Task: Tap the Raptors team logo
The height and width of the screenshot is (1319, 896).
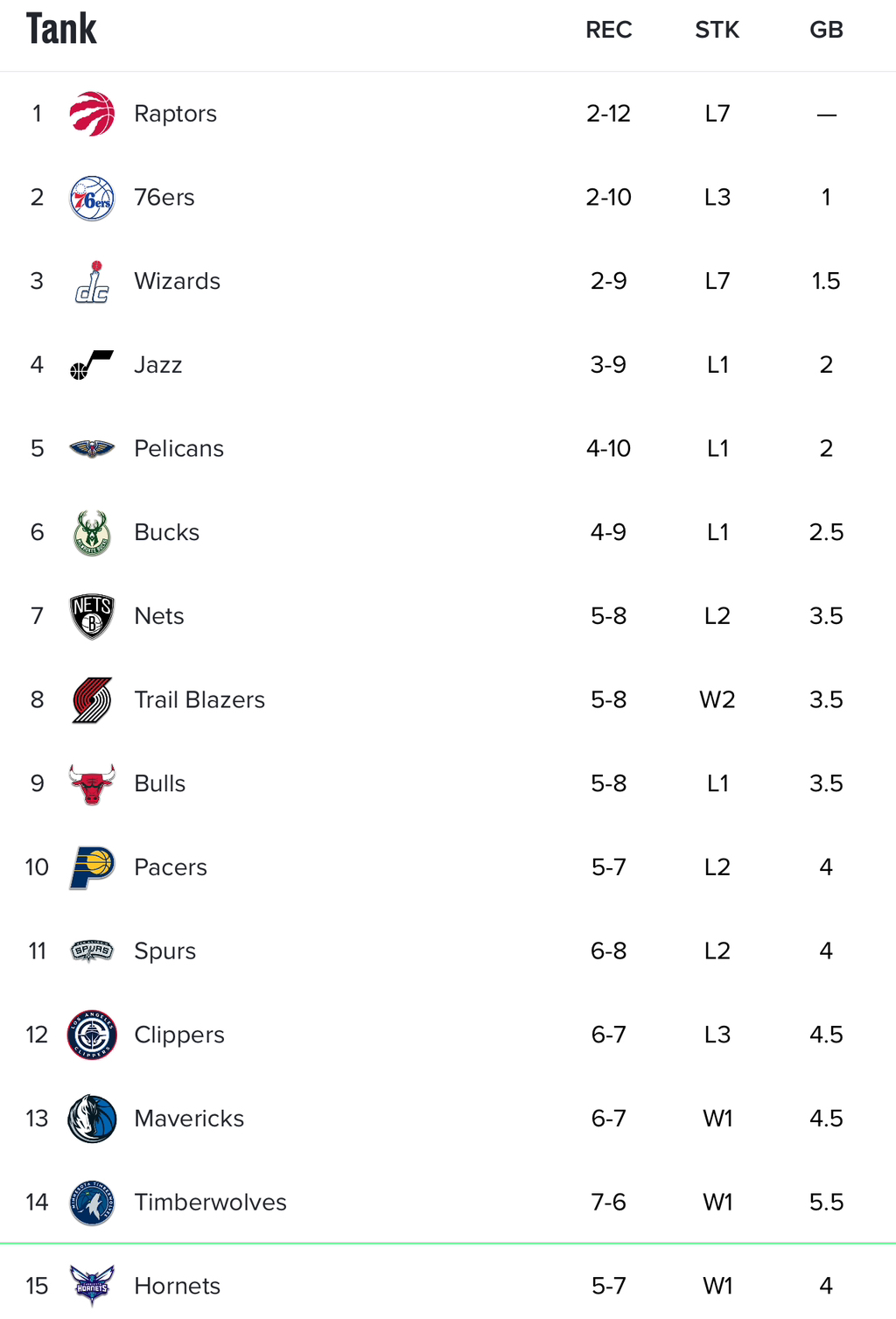Action: 92,114
